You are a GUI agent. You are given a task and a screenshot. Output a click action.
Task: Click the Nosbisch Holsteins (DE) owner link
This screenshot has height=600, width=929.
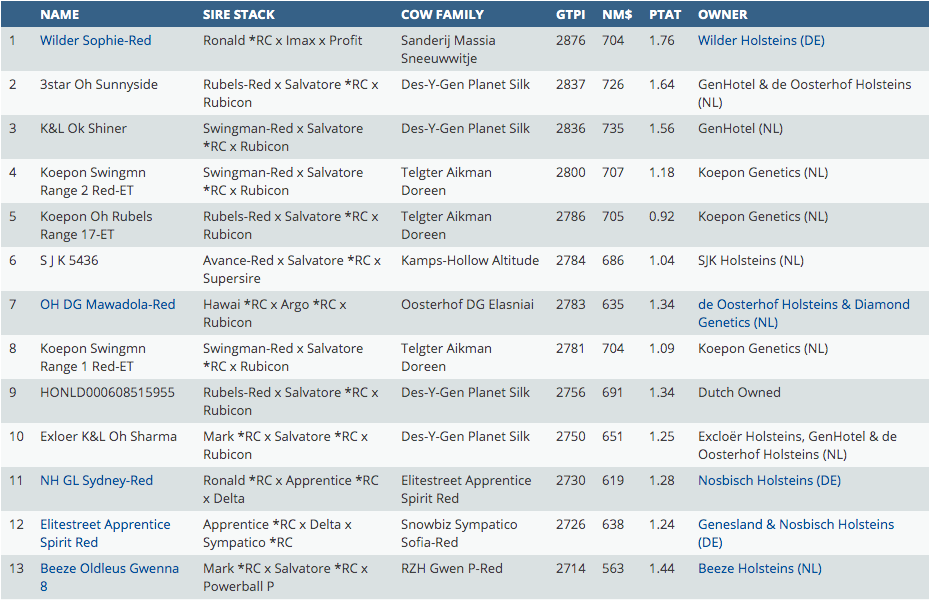[769, 481]
